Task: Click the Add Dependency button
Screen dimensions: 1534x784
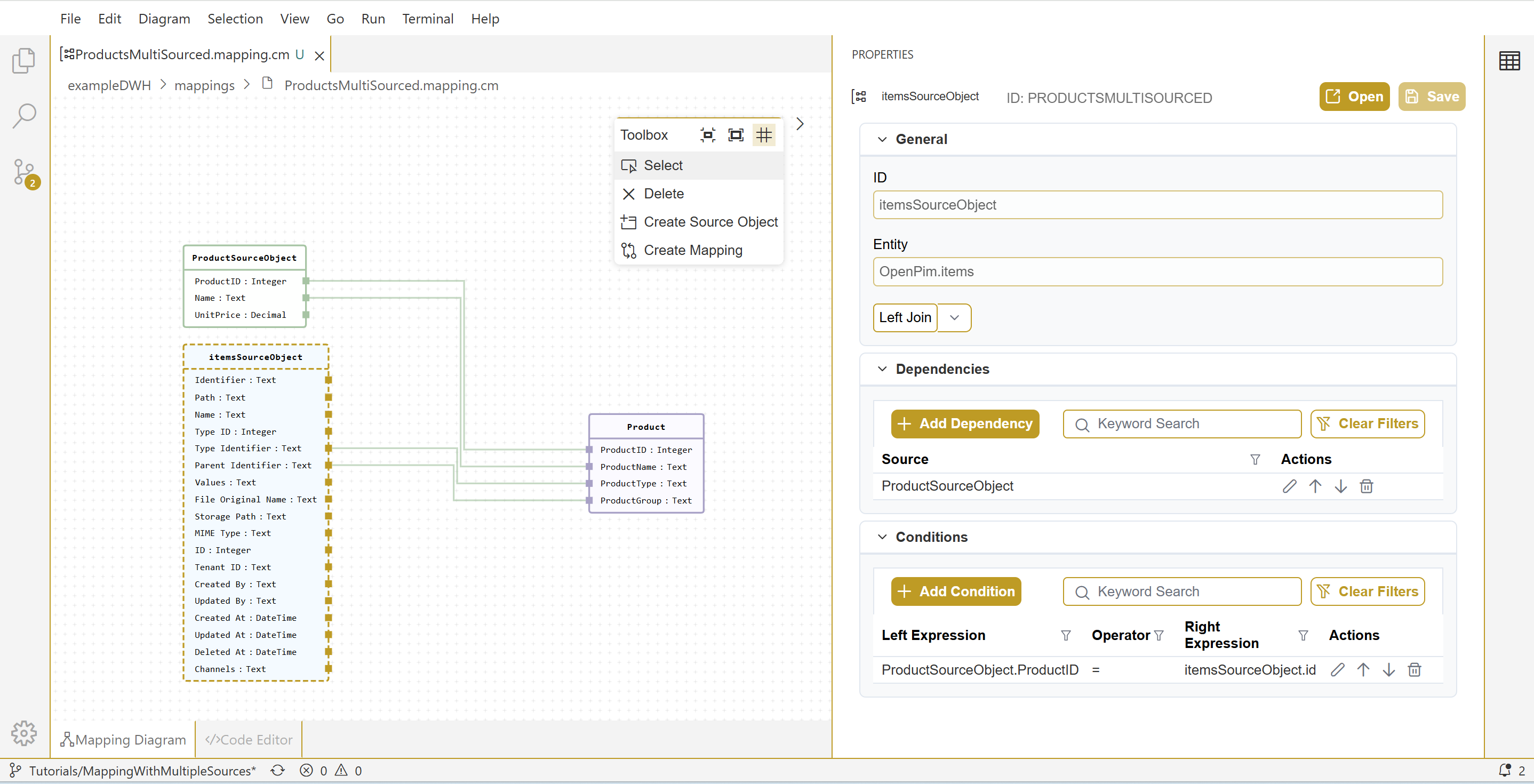Action: (965, 424)
